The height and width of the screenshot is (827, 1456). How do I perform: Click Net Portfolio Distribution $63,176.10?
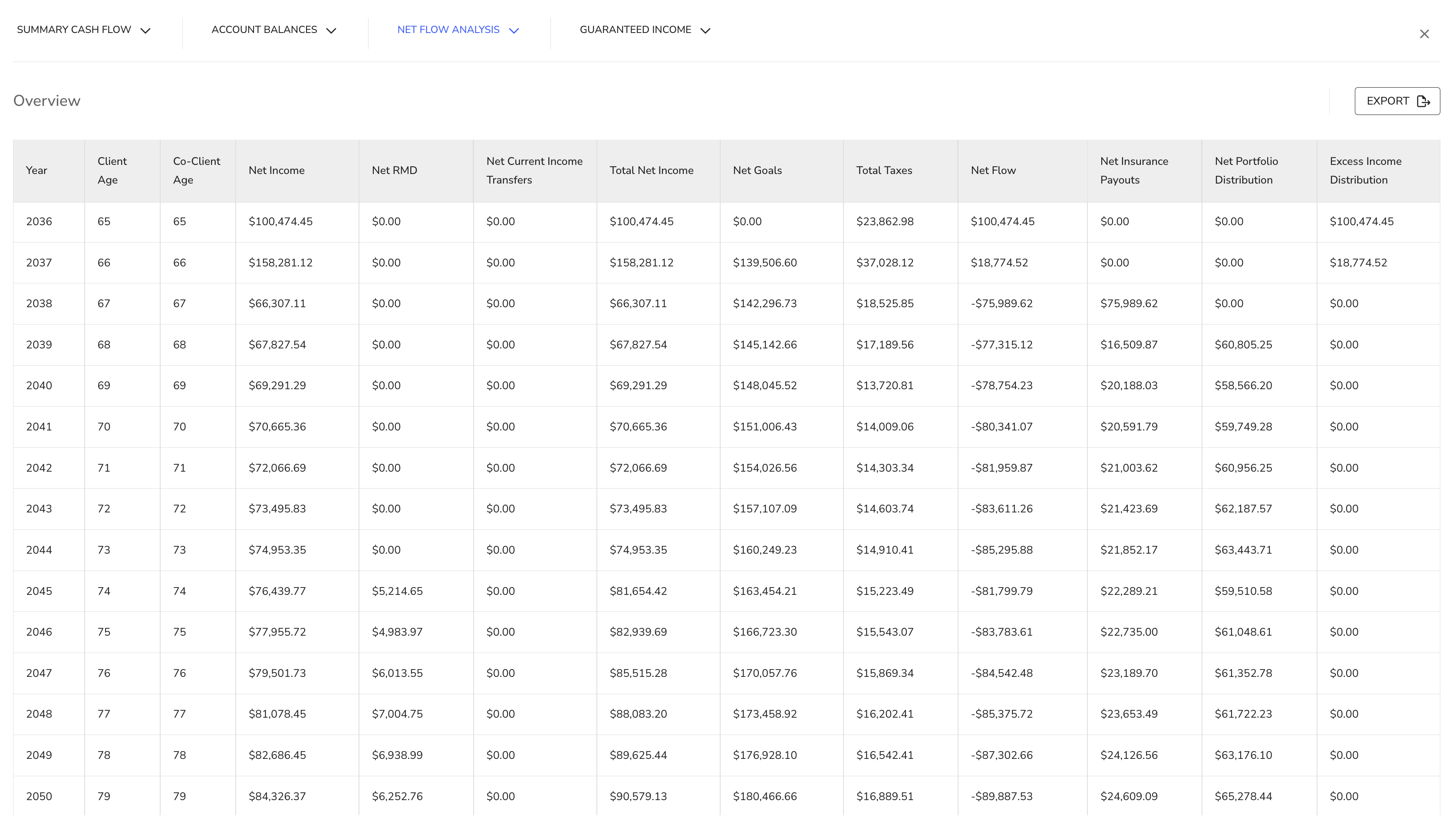1244,755
